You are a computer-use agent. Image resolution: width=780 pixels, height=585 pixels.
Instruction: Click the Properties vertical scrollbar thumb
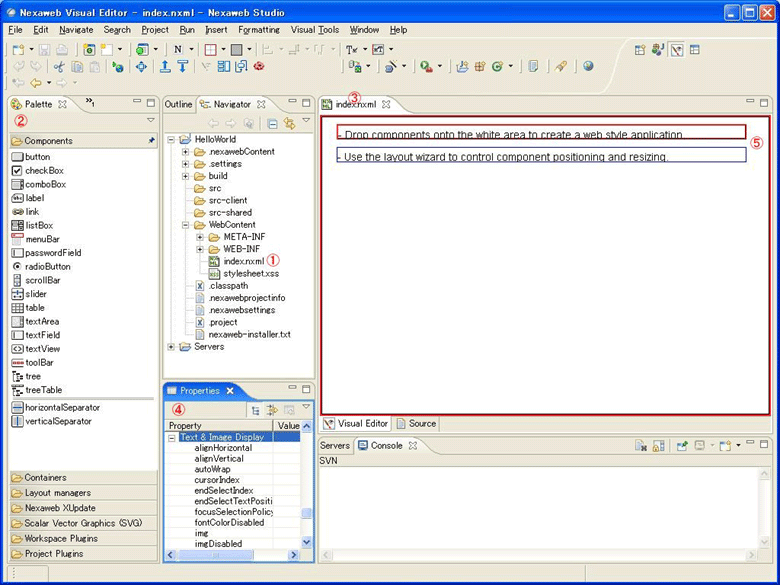[307, 513]
